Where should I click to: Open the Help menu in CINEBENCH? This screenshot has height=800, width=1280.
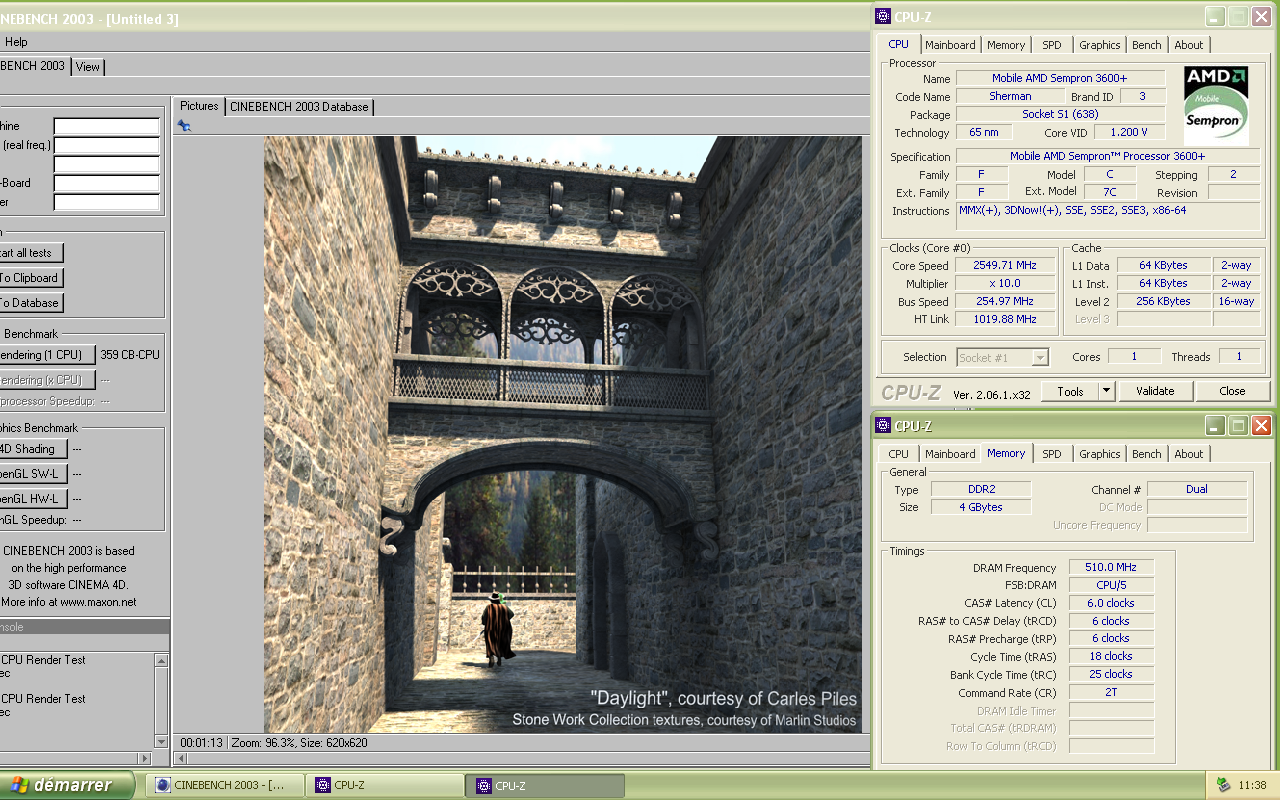(x=16, y=42)
